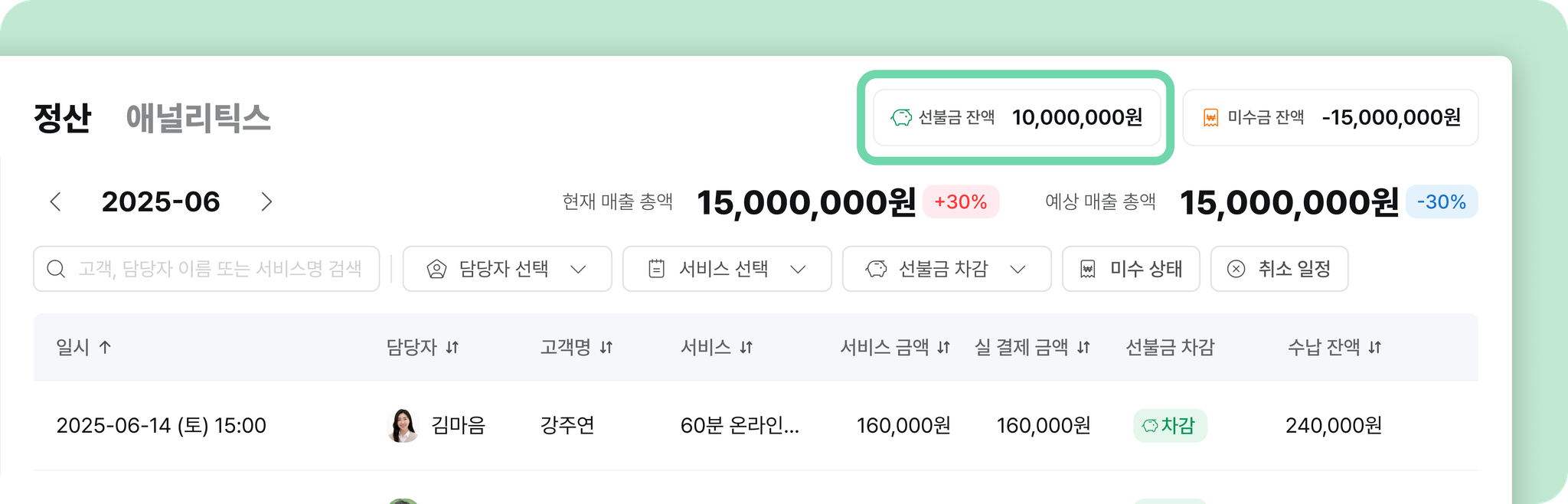
Task: Toggle the 취소 일정 filter
Action: coord(1279,269)
